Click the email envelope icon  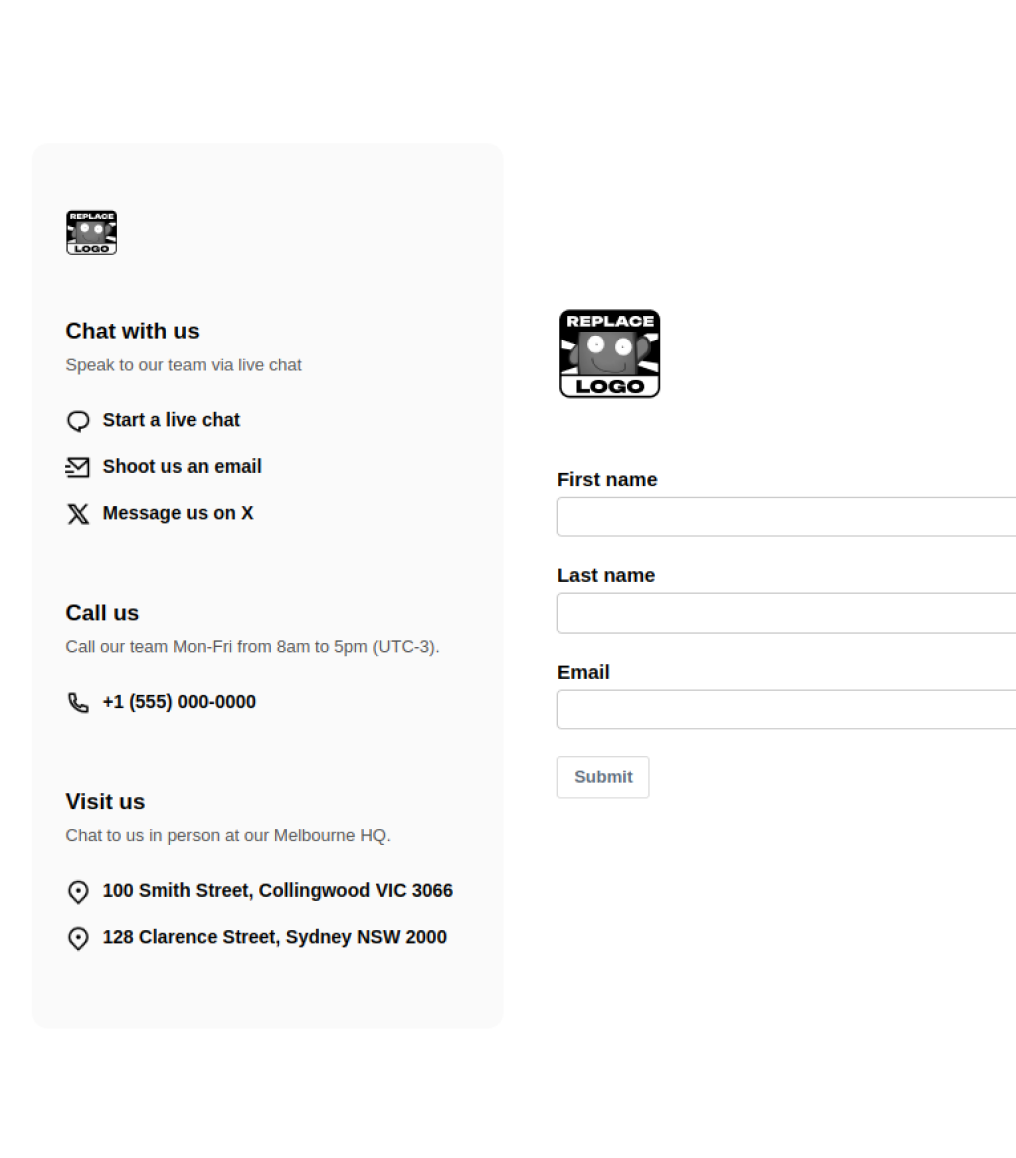[x=78, y=467]
